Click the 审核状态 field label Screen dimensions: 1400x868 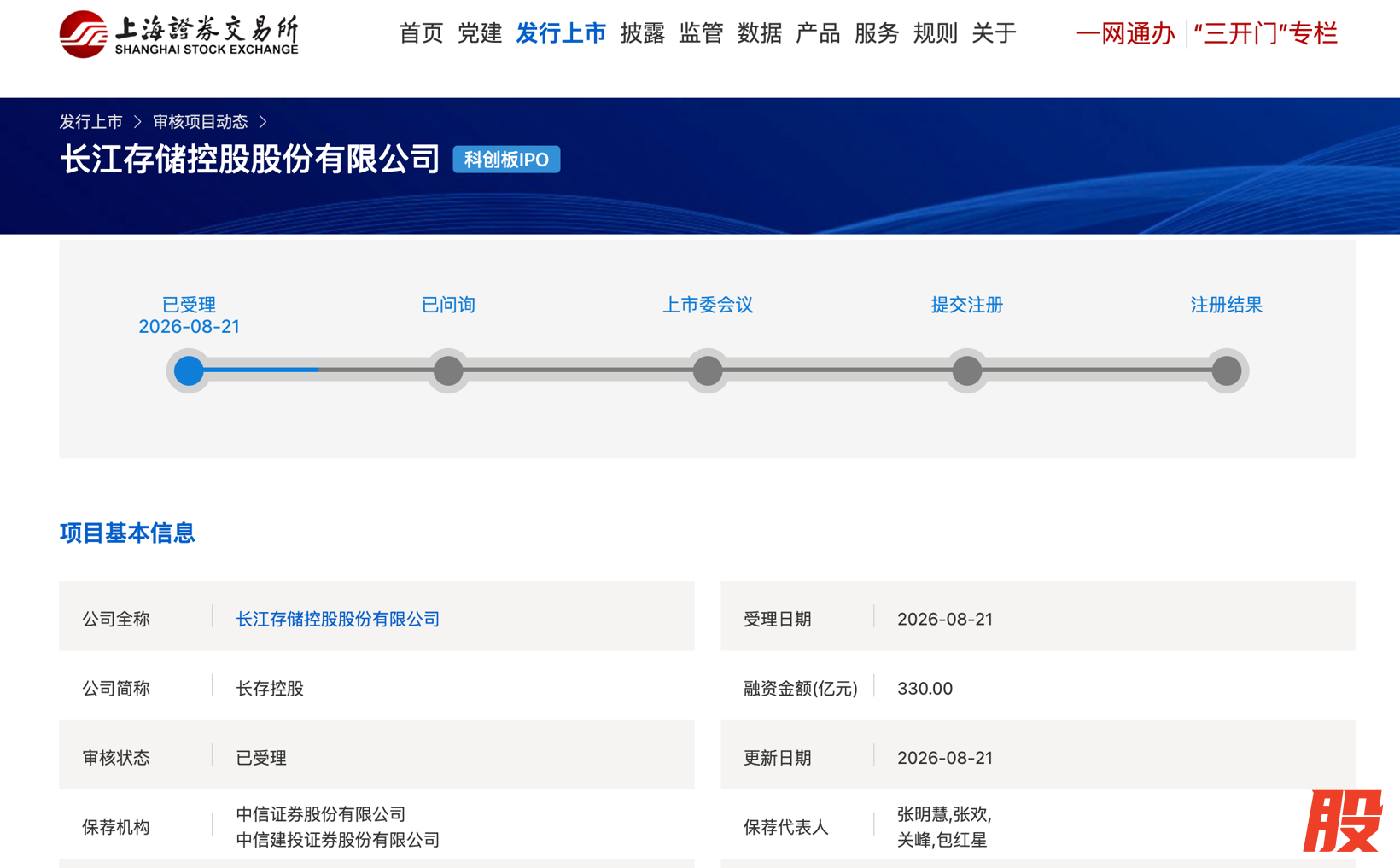pos(116,758)
